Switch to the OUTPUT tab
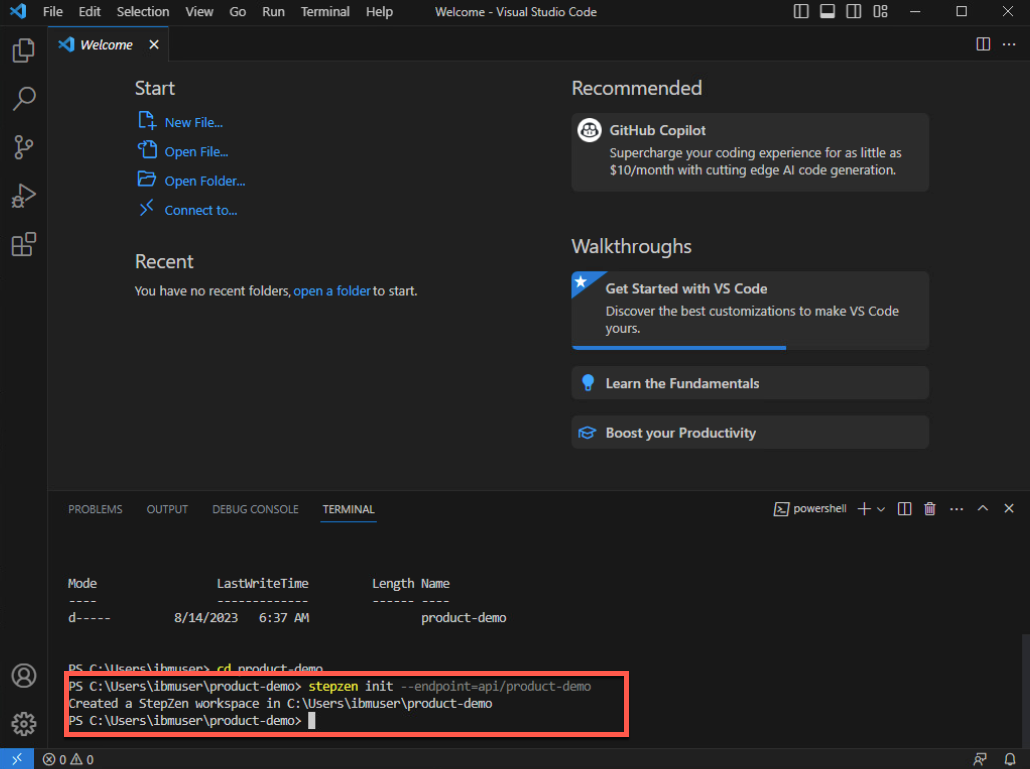The width and height of the screenshot is (1030, 769). (x=167, y=509)
